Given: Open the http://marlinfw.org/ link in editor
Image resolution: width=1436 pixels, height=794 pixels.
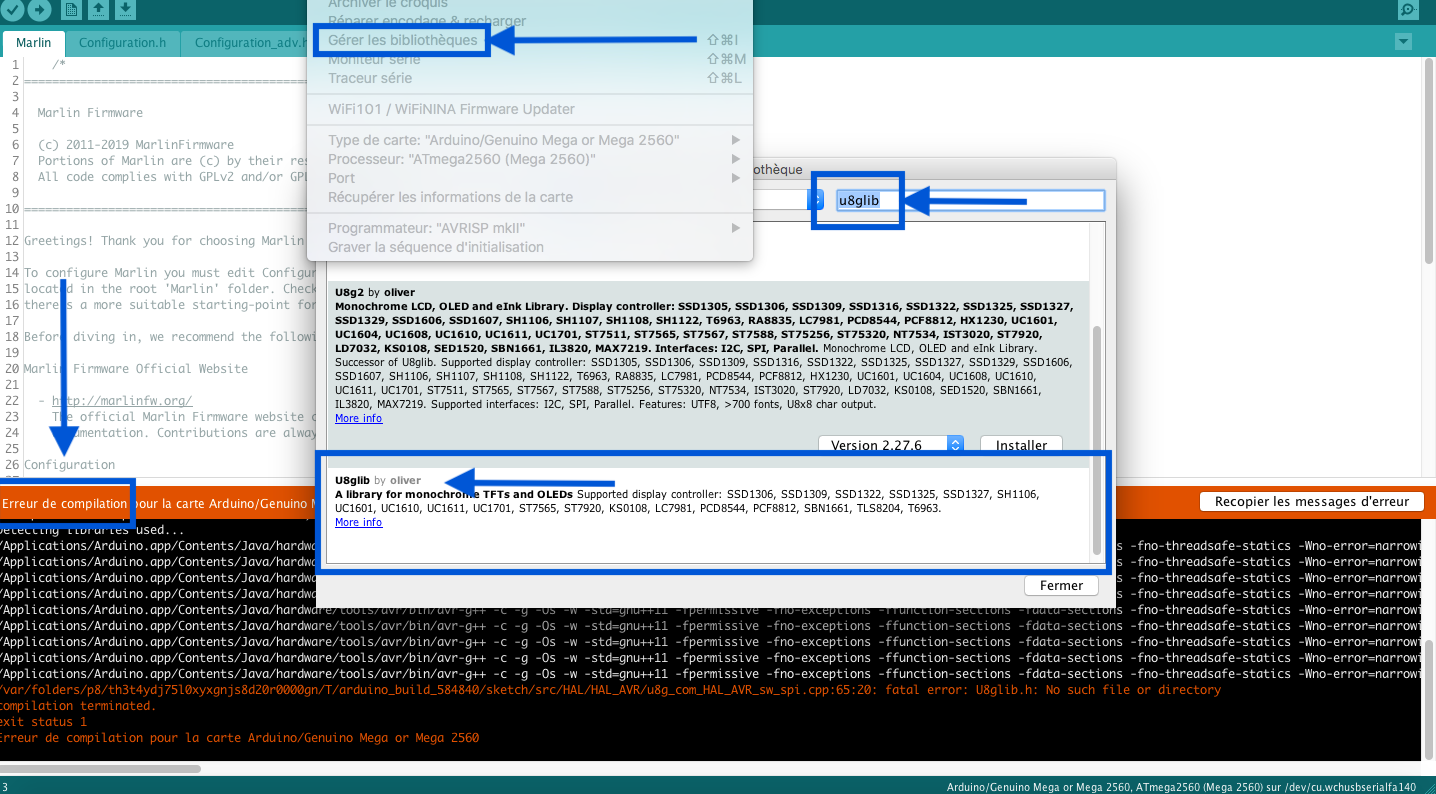Looking at the screenshot, I should coord(122,400).
